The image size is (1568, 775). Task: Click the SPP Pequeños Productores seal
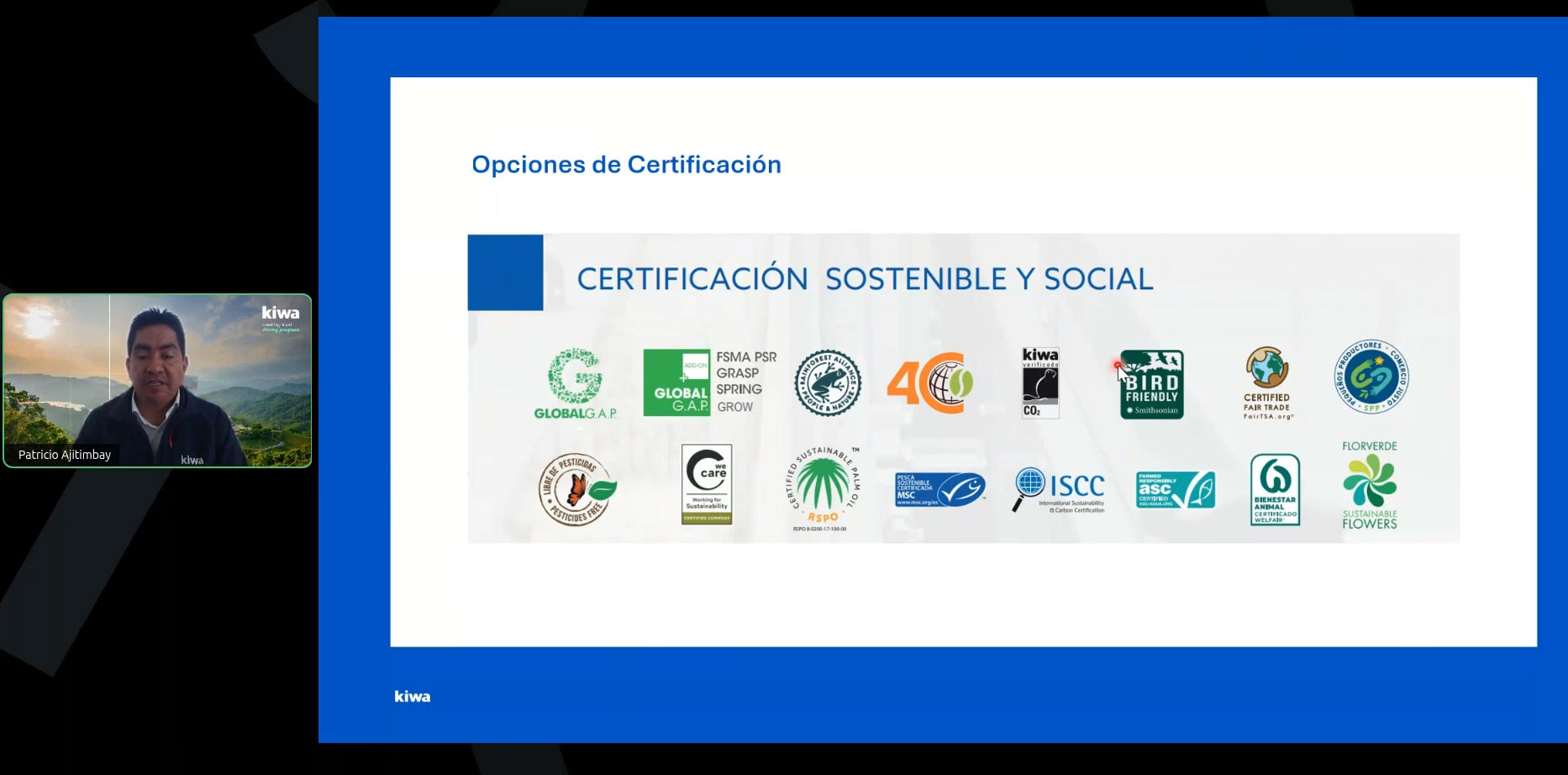pos(1371,377)
